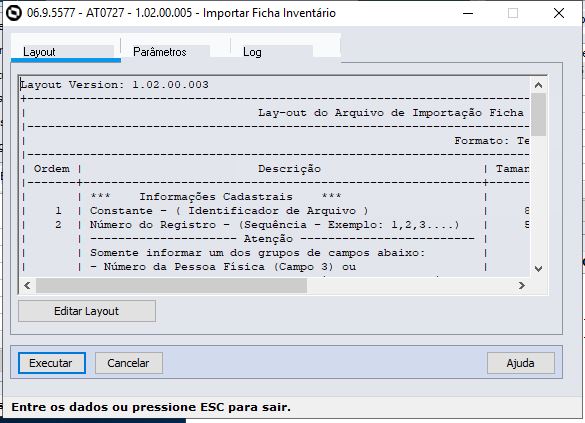Click the vertical scrollbar up arrow
The height and width of the screenshot is (423, 585).
[538, 85]
